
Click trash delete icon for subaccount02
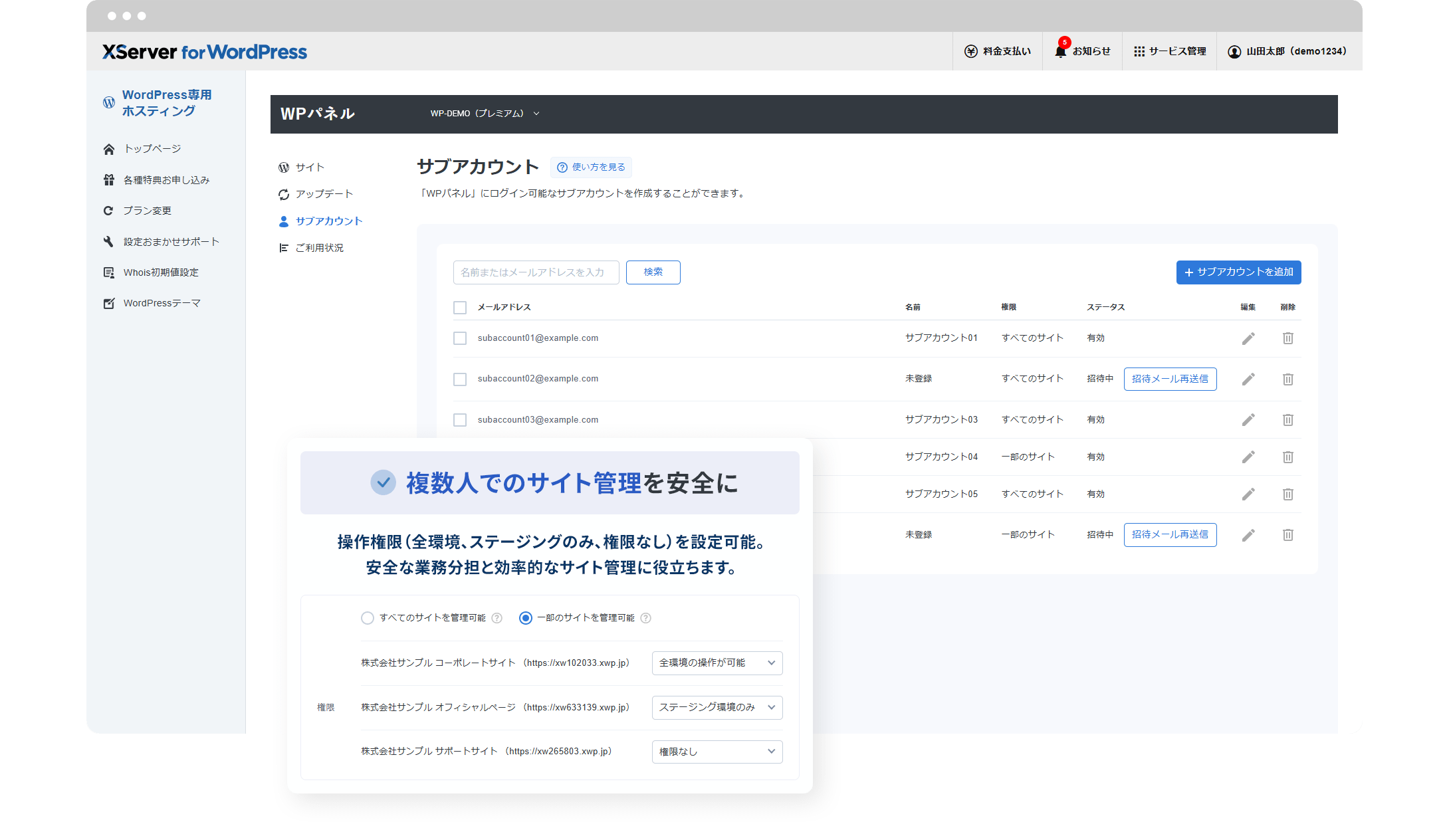tap(1287, 379)
